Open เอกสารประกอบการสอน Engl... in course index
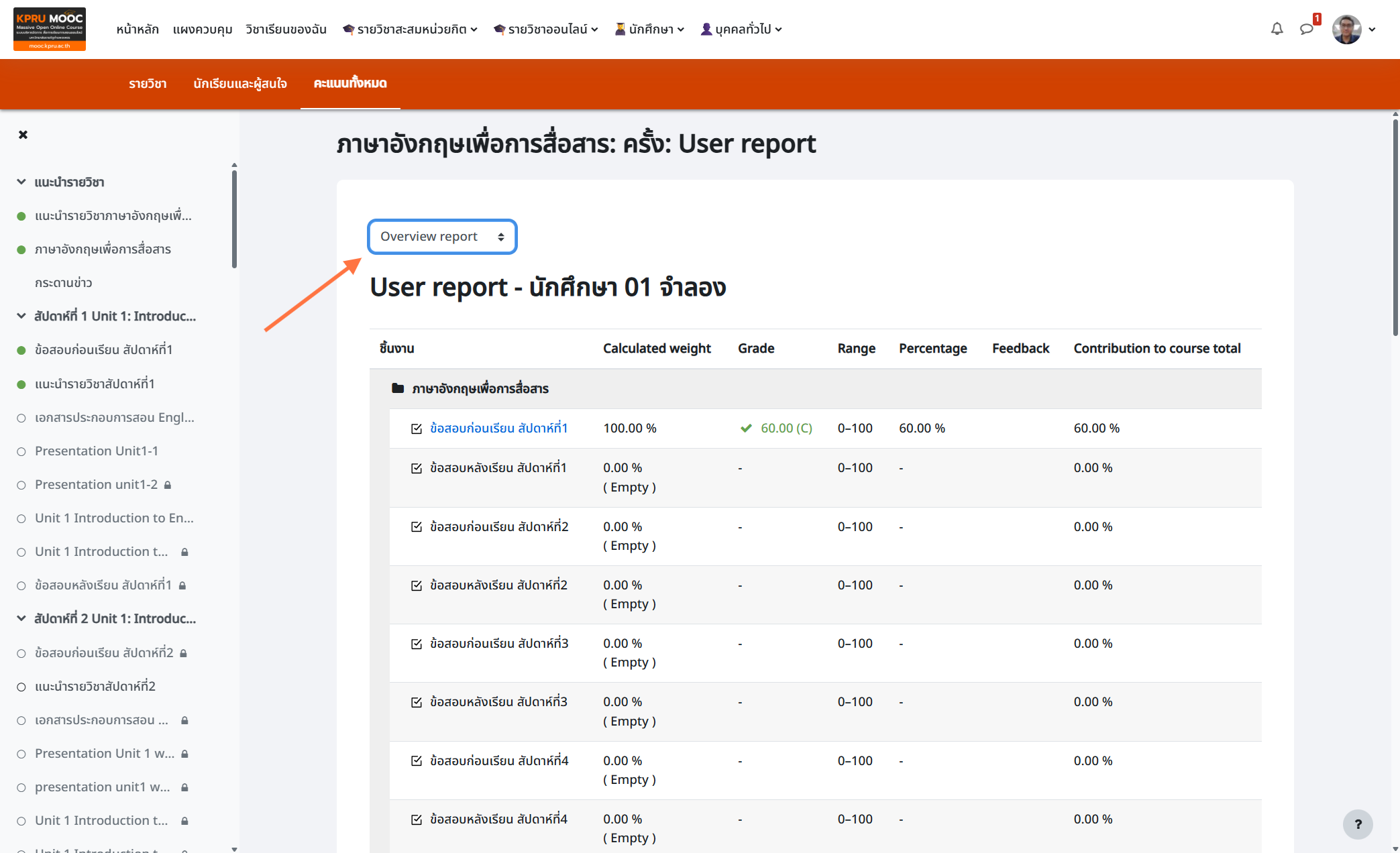The height and width of the screenshot is (853, 1400). pyautogui.click(x=115, y=418)
